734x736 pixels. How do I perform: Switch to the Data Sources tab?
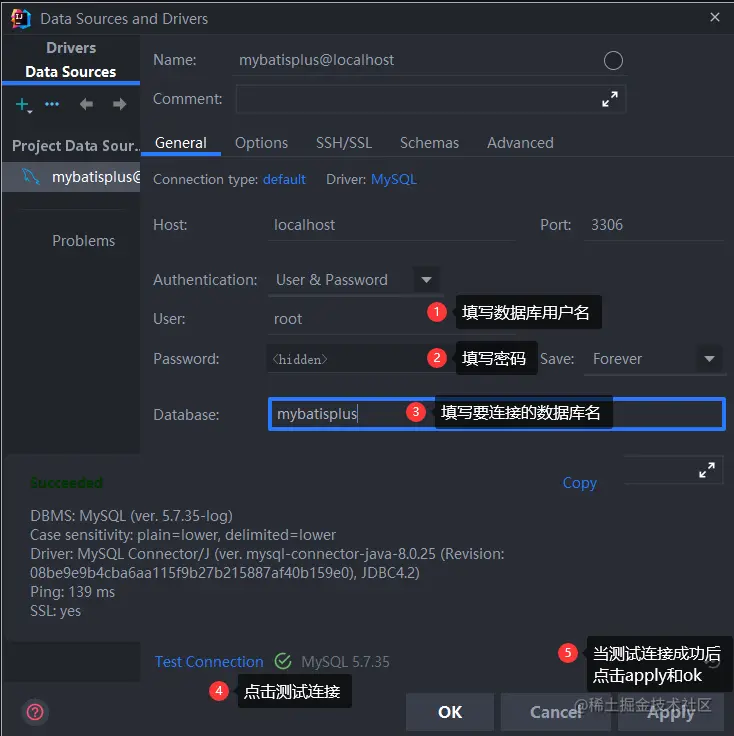(70, 72)
